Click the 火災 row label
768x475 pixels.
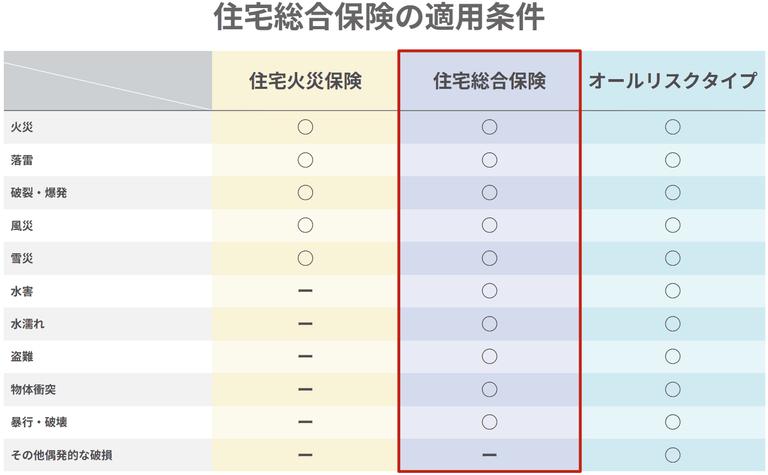[x=22, y=128]
